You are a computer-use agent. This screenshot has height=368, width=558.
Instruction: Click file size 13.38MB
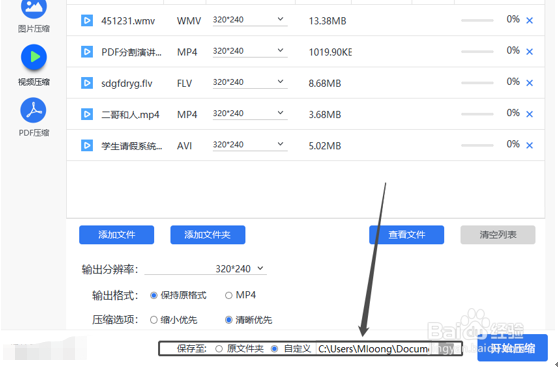327,21
